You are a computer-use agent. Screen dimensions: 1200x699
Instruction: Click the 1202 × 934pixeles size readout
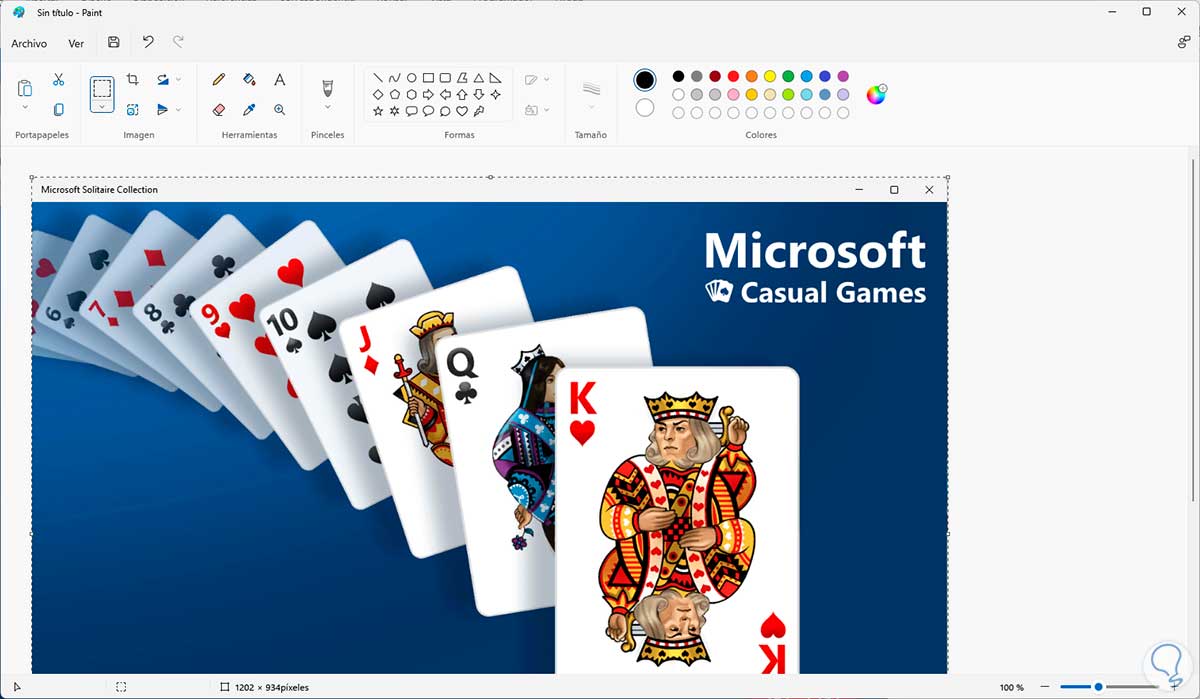point(272,688)
